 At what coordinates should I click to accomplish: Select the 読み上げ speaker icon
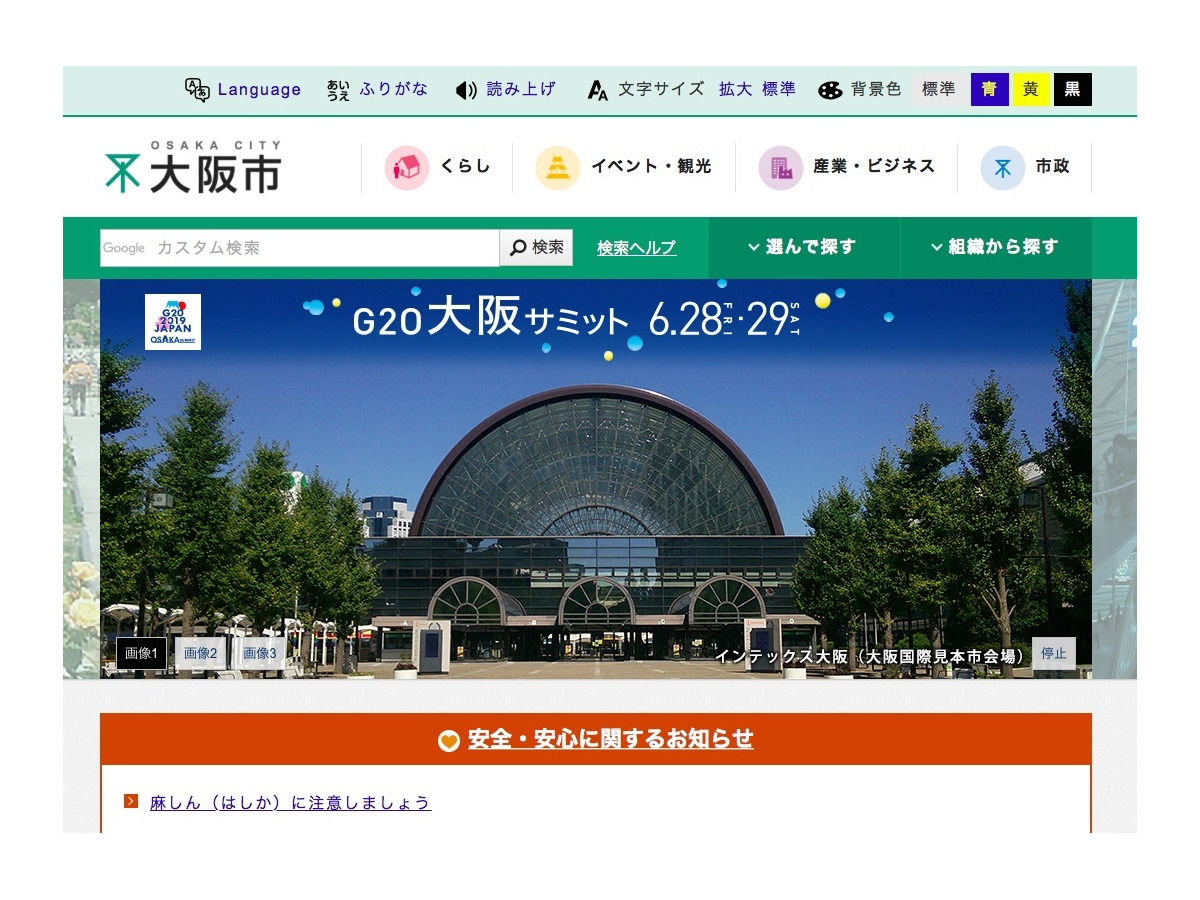464,89
